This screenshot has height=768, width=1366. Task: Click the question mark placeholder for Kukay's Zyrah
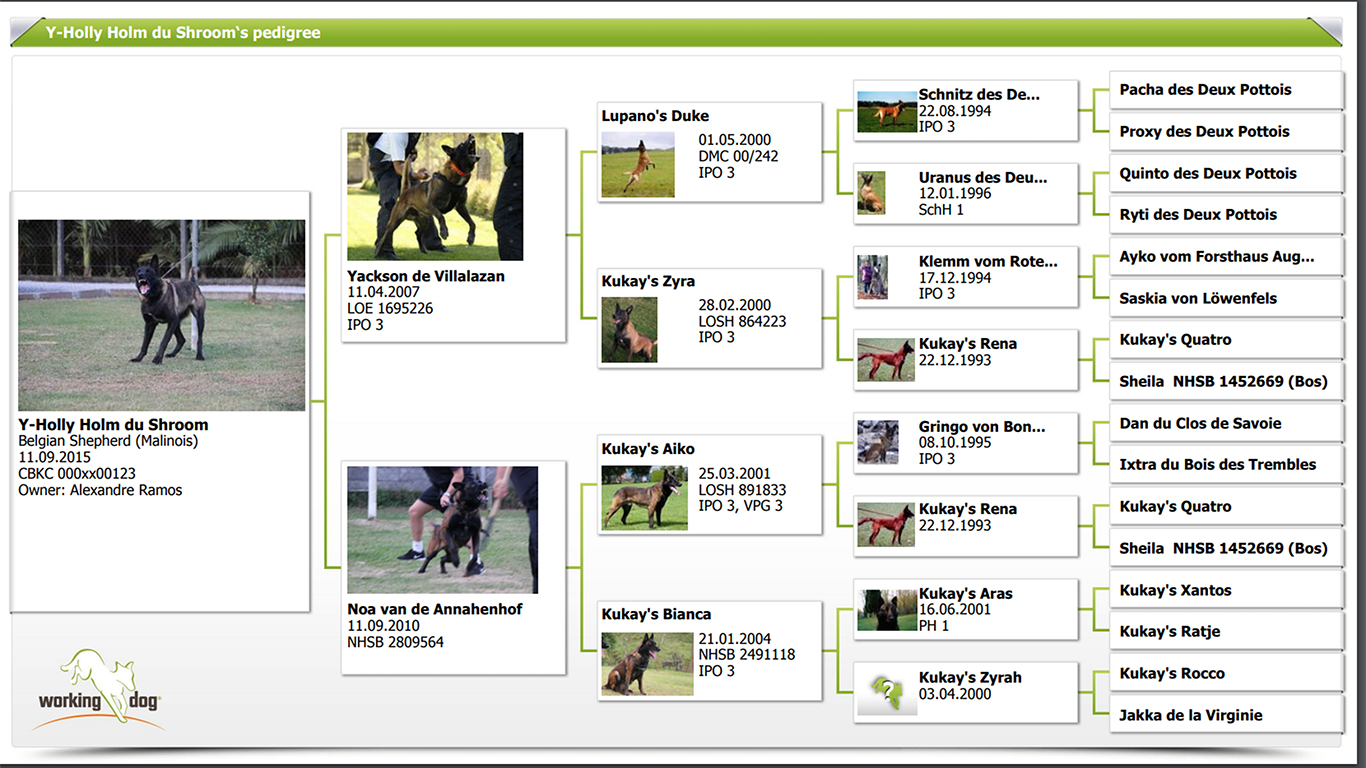(x=886, y=692)
